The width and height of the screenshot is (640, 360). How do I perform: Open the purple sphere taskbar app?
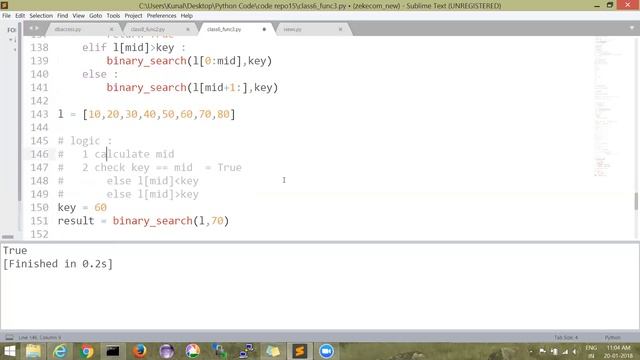[x=166, y=351]
